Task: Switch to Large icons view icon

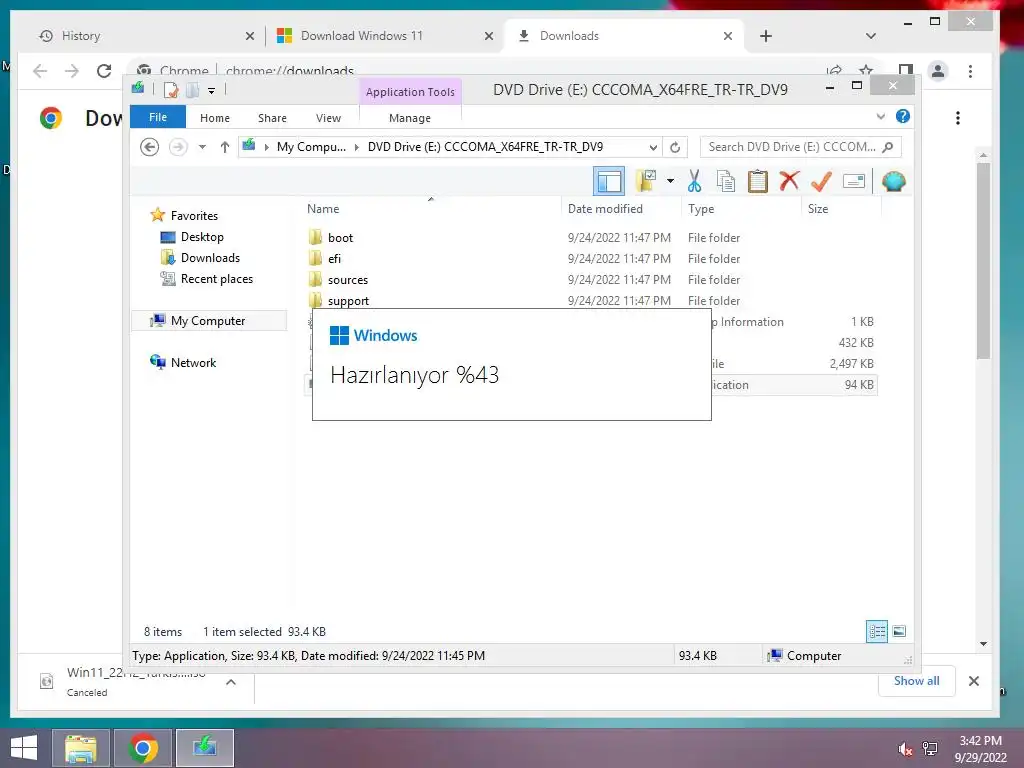Action: [x=899, y=631]
